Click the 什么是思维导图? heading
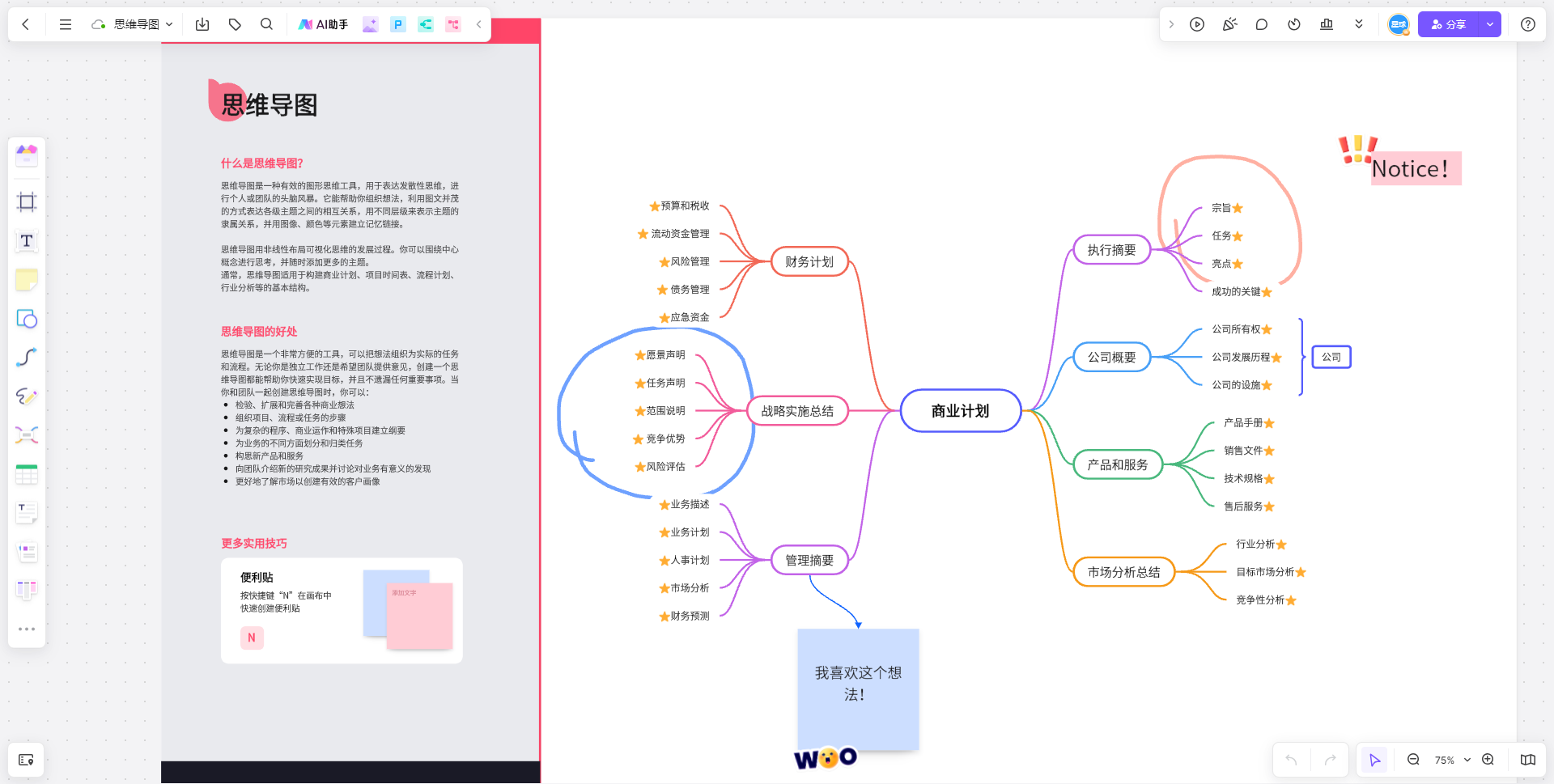The image size is (1554, 784). [261, 163]
